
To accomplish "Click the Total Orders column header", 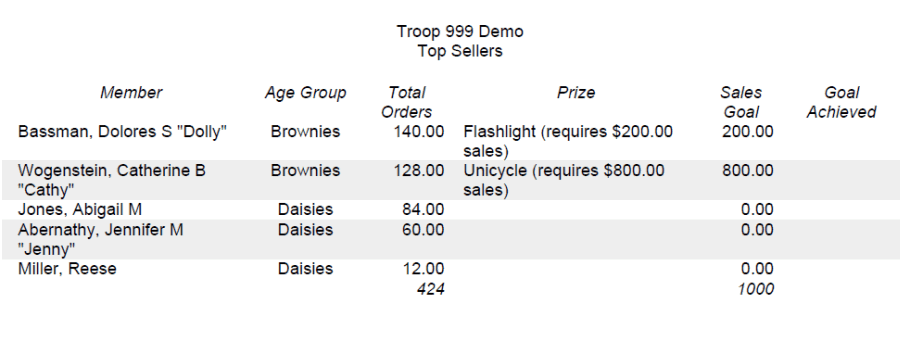I will coord(406,102).
